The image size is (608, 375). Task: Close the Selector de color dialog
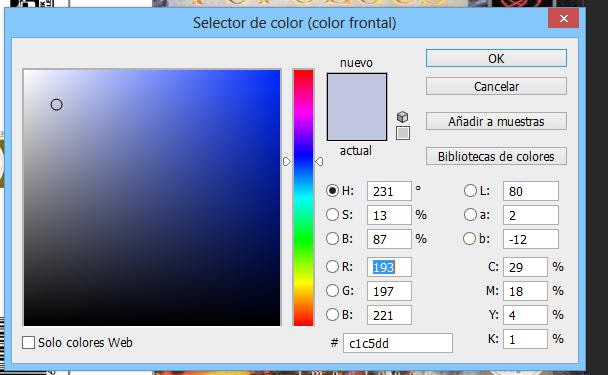563,18
